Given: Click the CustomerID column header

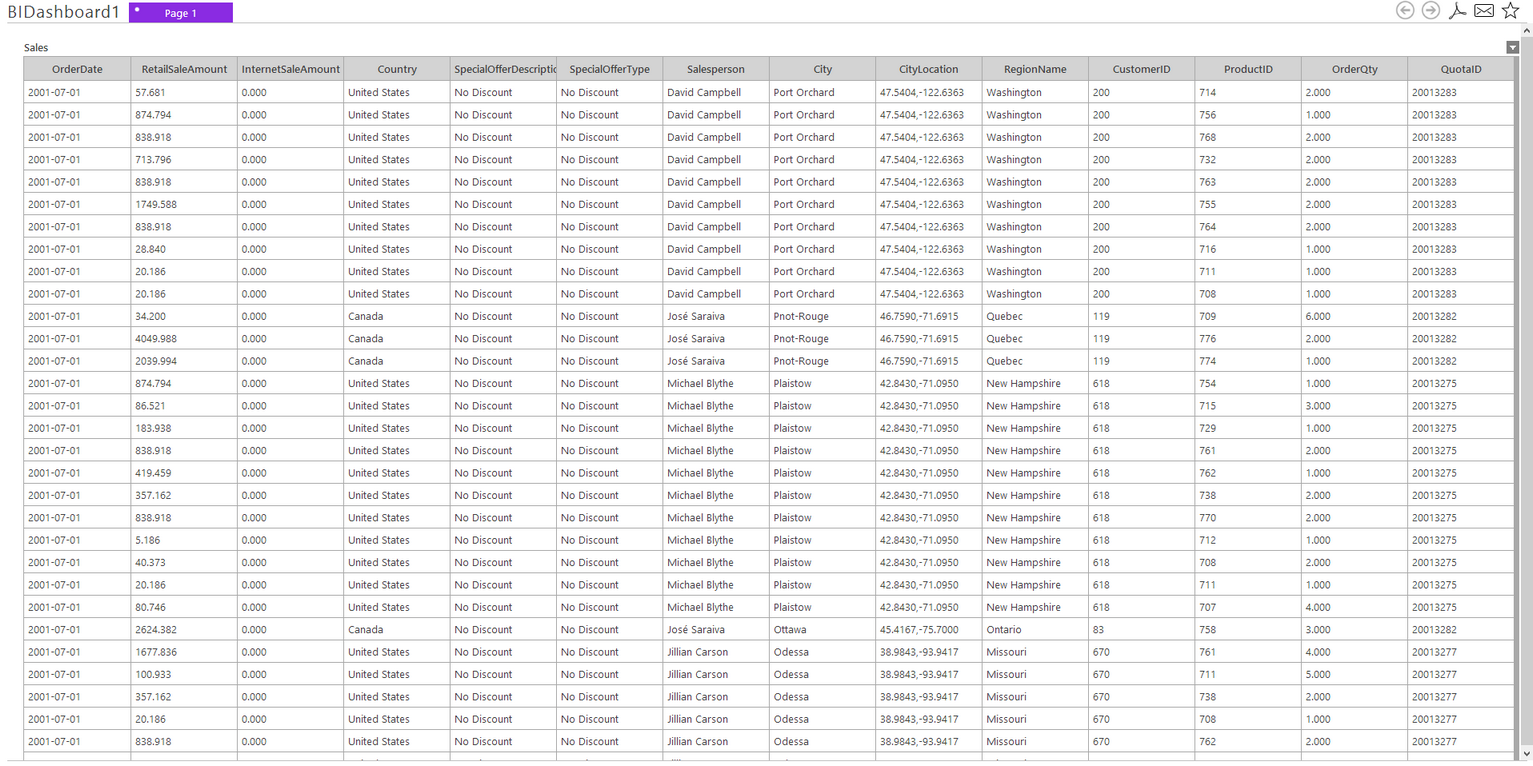Looking at the screenshot, I should coord(1141,69).
